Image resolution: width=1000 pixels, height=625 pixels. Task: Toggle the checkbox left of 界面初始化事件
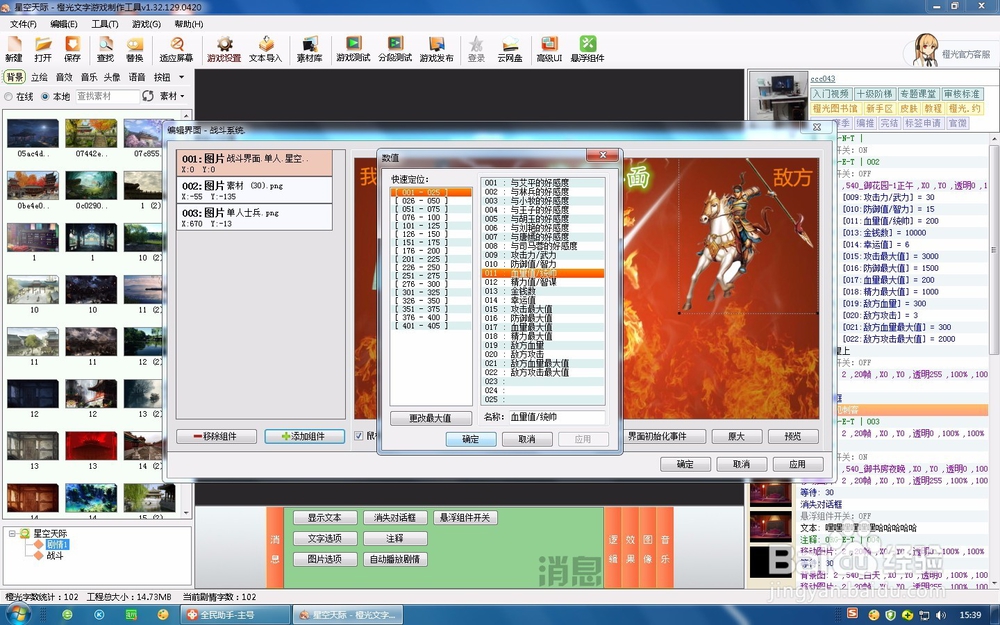coord(359,436)
